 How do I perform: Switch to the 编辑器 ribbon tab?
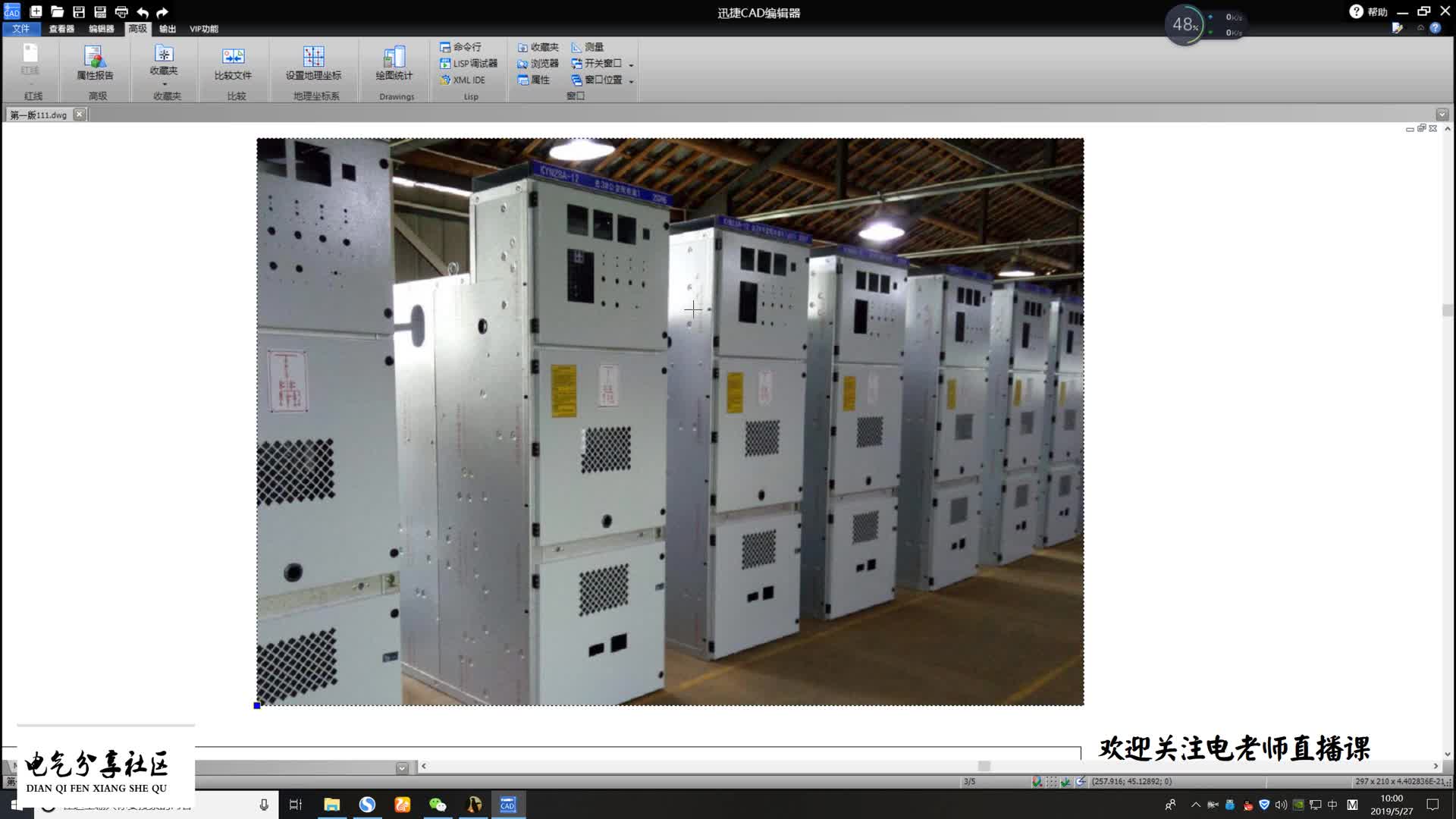point(101,29)
